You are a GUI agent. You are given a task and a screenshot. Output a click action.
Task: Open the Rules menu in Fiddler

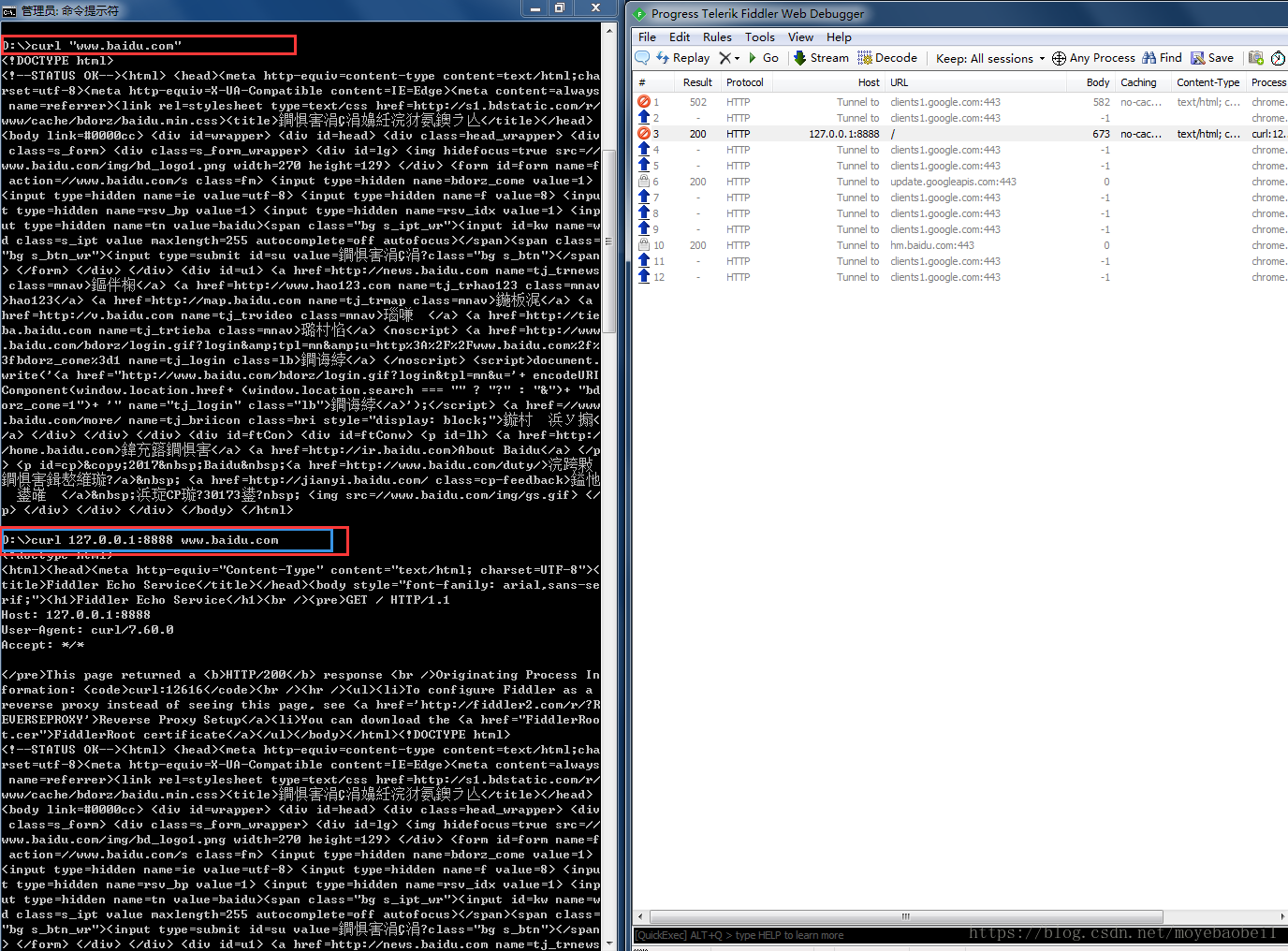[x=717, y=37]
